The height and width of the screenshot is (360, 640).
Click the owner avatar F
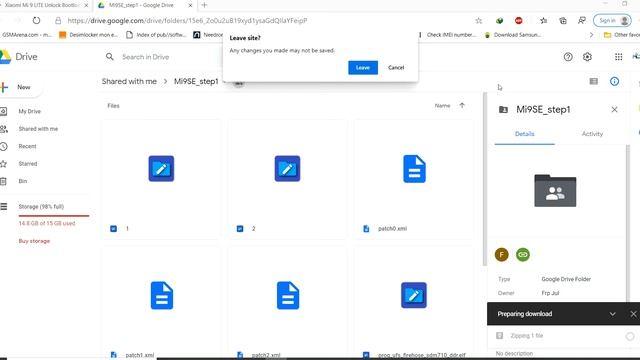502,255
